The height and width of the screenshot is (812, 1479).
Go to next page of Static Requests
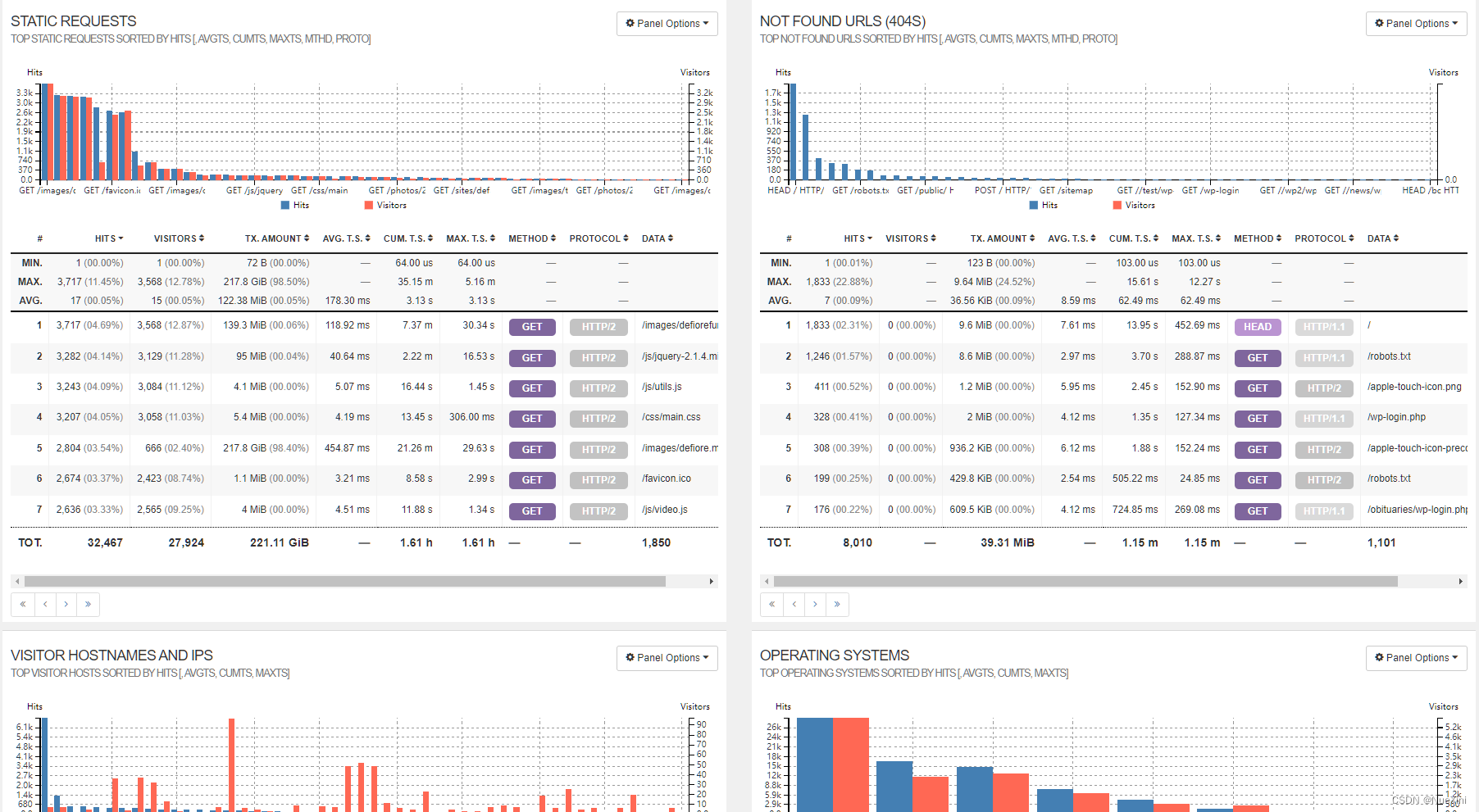(66, 605)
